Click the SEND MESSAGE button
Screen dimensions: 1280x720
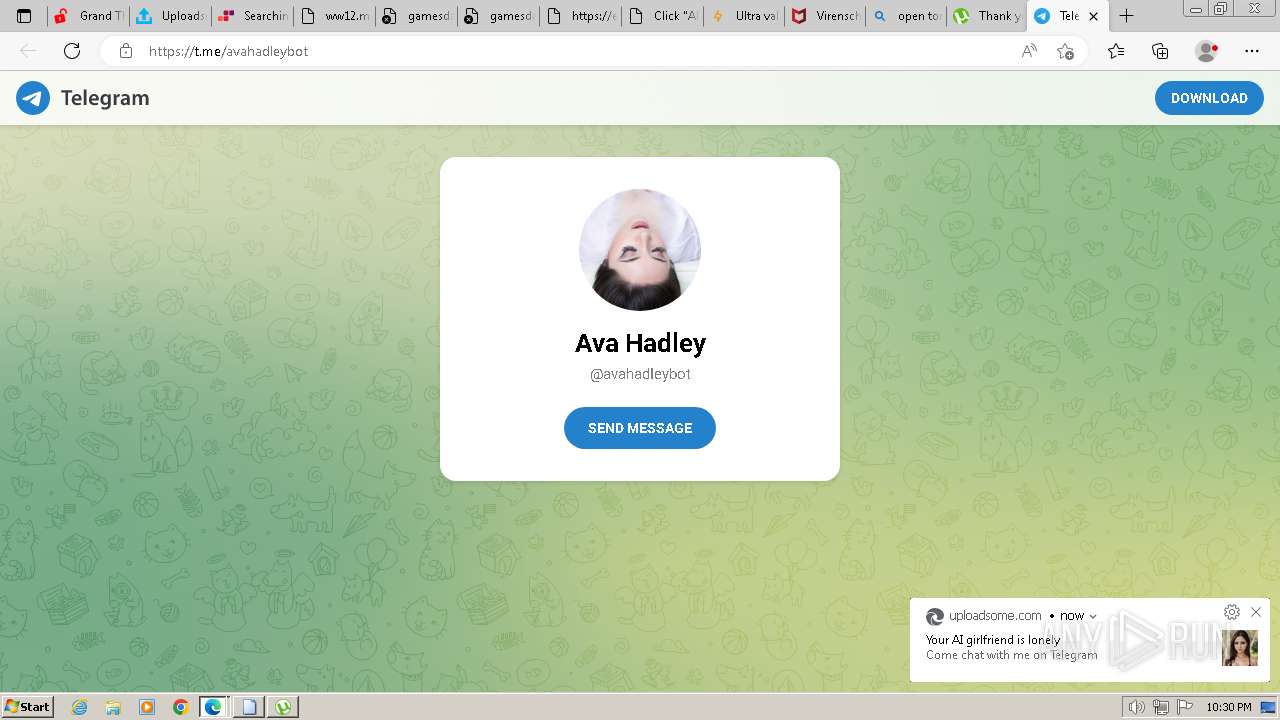click(640, 428)
